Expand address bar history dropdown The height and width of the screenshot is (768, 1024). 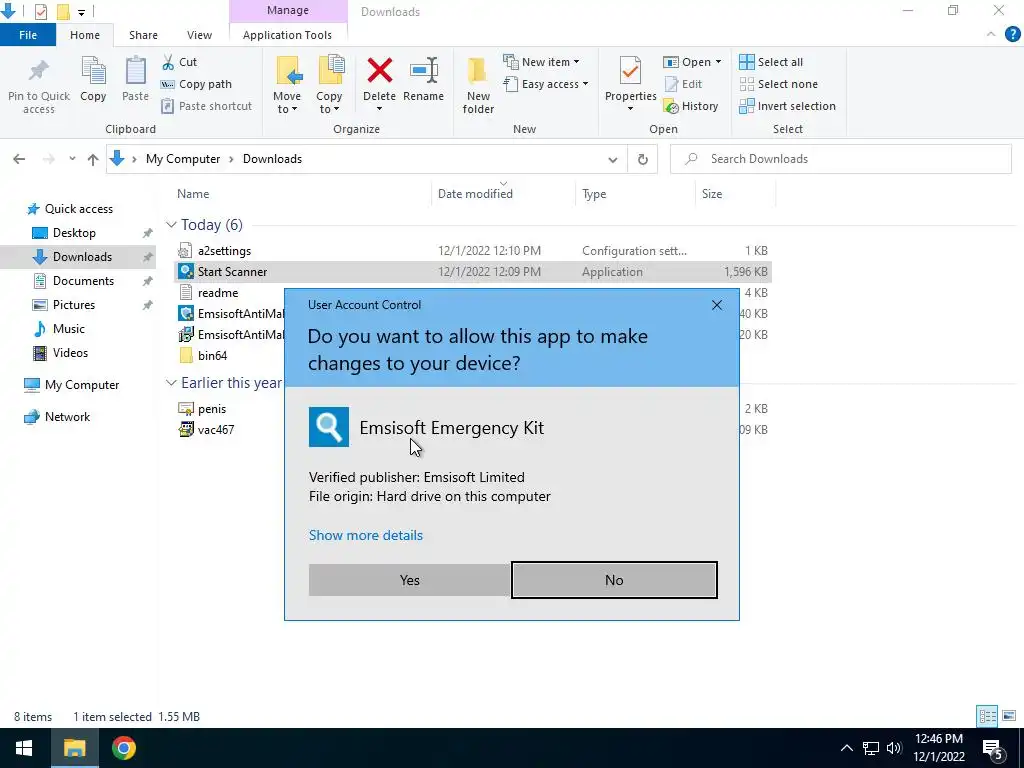613,159
